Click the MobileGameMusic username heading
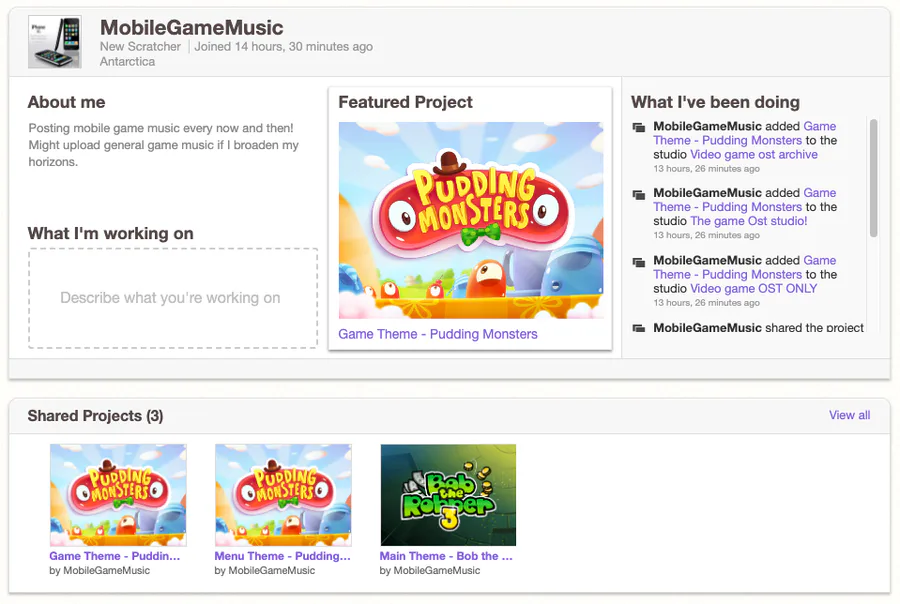 pos(191,27)
